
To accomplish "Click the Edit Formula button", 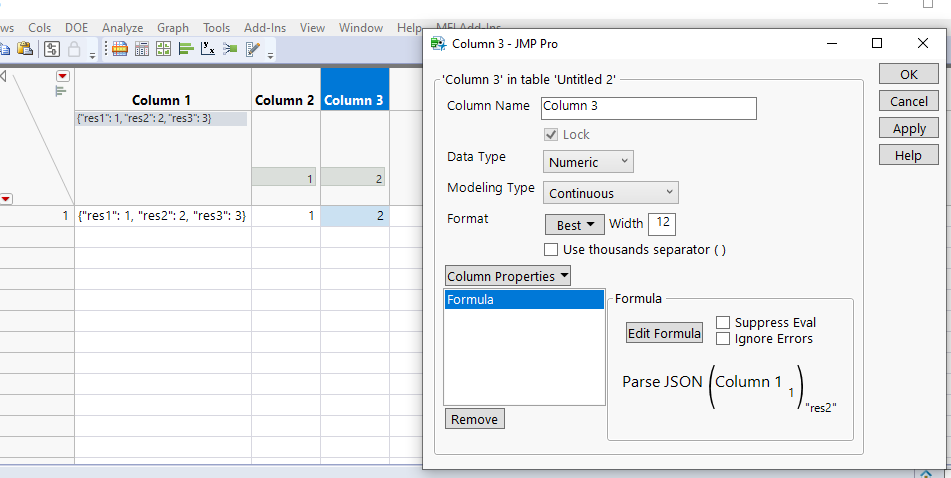I will [664, 334].
